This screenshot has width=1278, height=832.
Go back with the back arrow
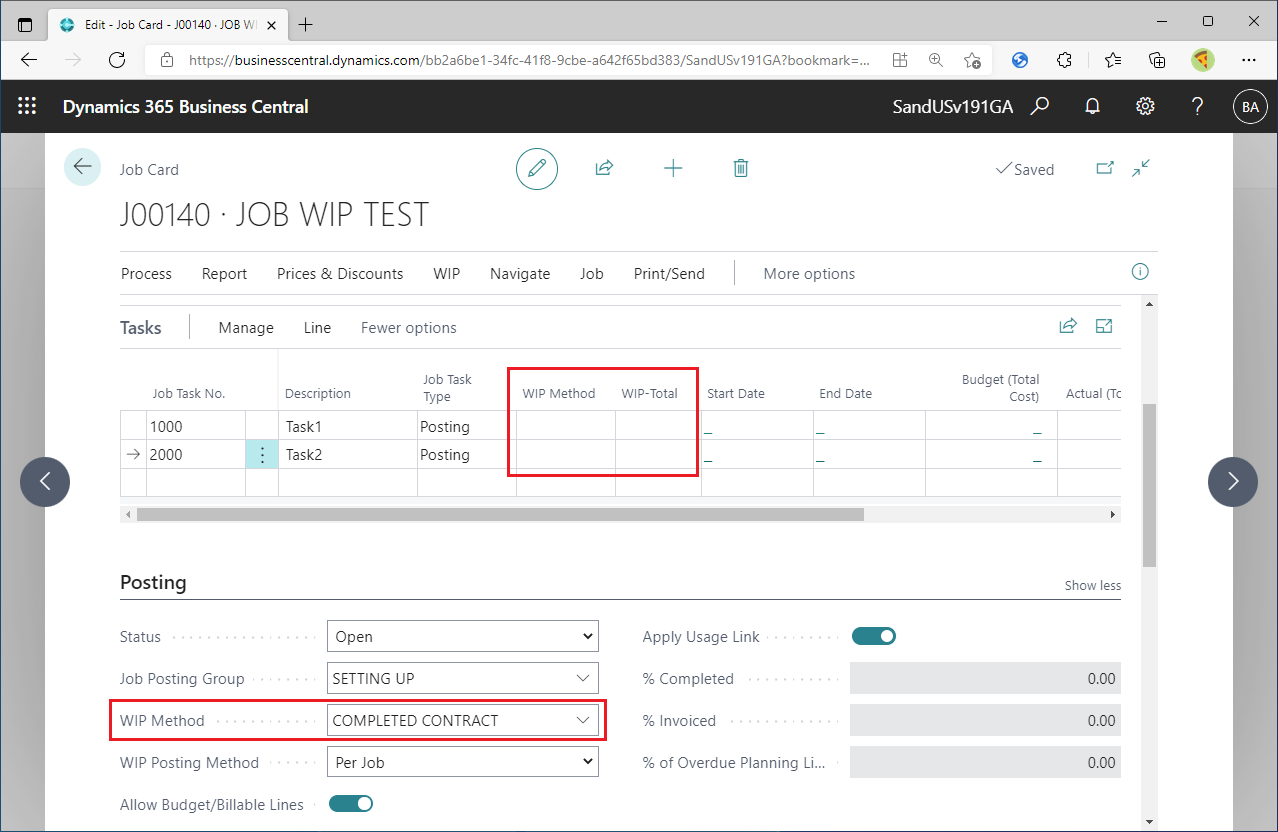(82, 166)
